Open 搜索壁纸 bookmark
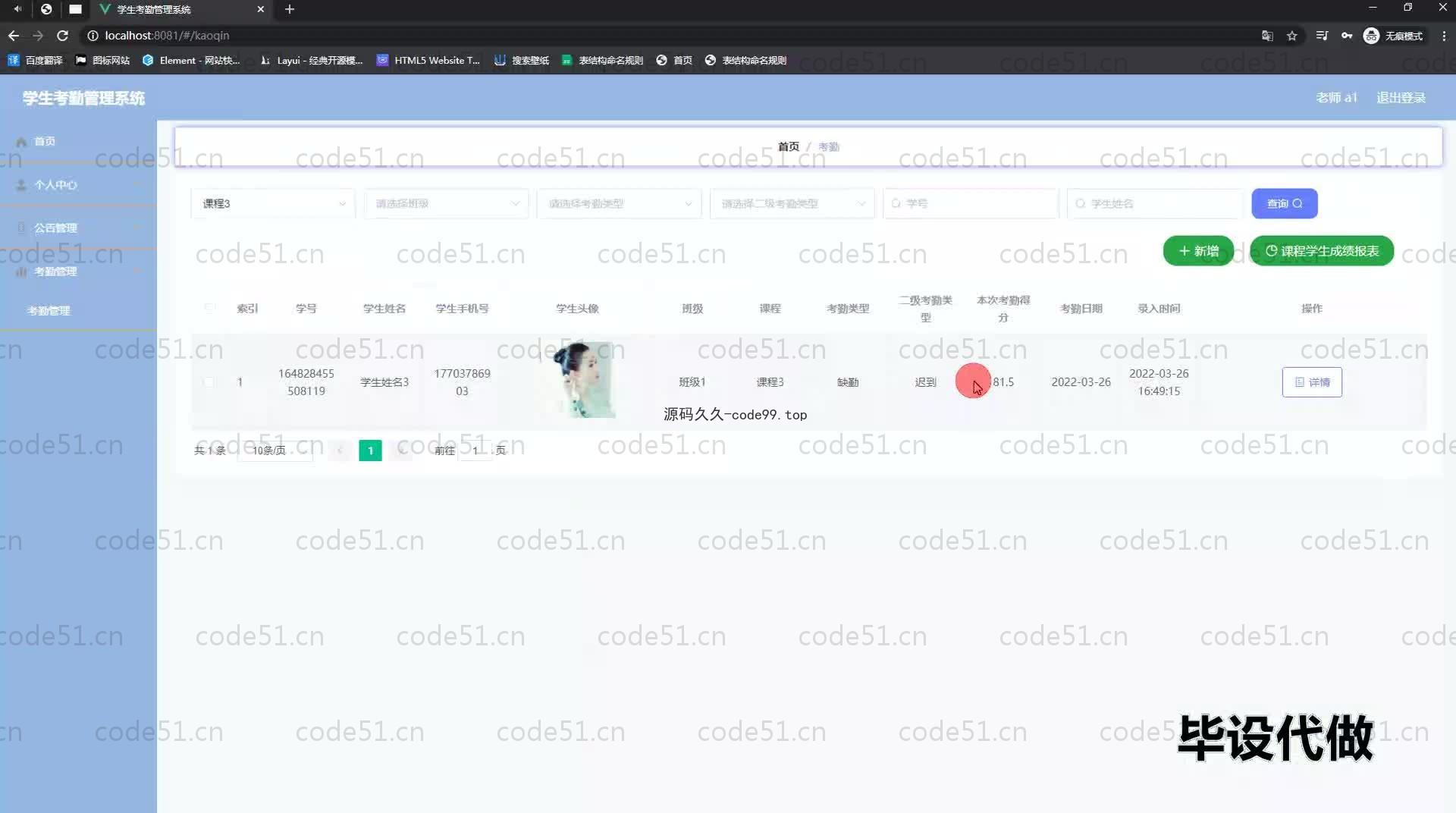The image size is (1456, 813). (522, 60)
